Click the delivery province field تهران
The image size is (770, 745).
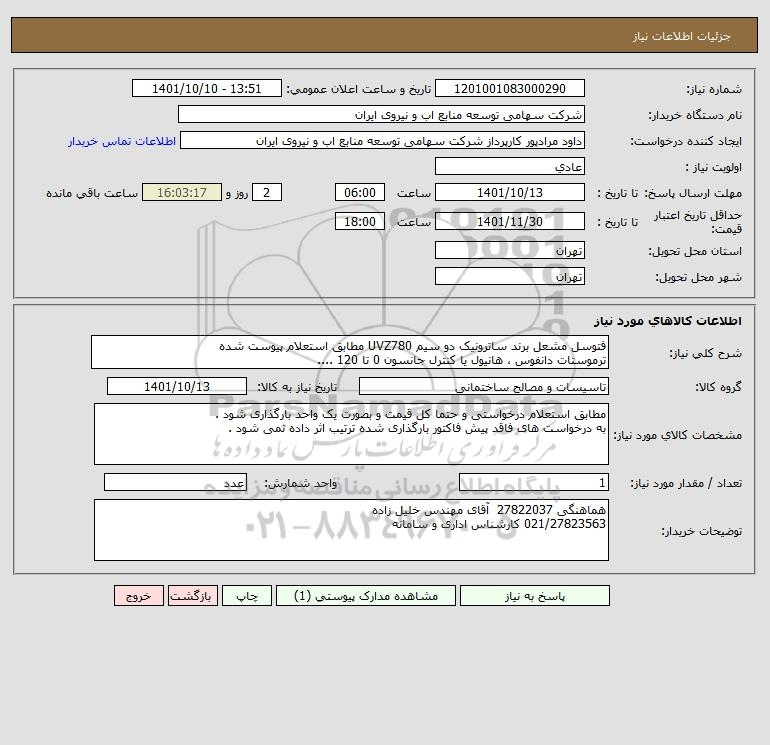510,250
